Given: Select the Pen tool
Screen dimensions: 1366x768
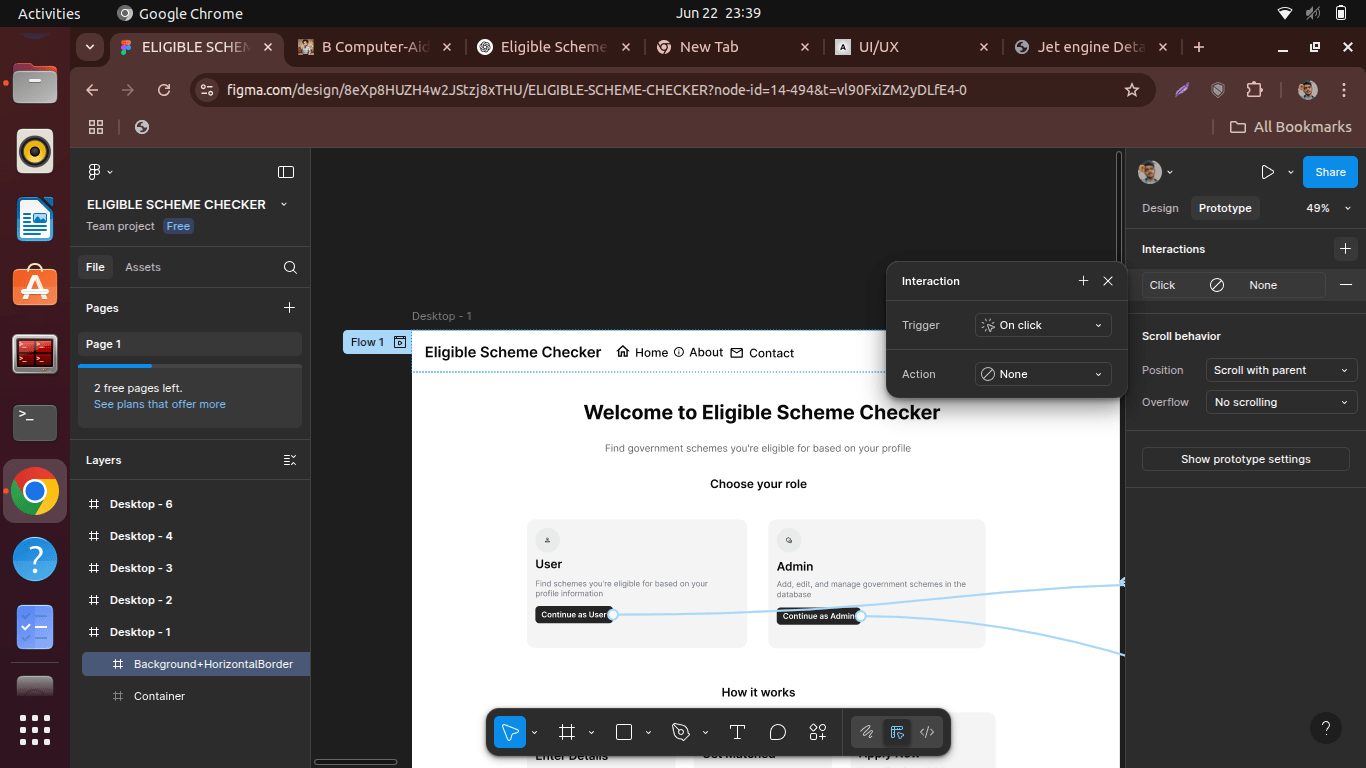Looking at the screenshot, I should click(681, 732).
